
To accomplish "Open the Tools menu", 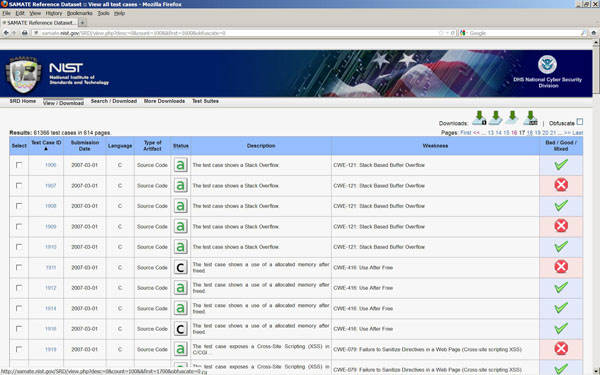I will (x=103, y=13).
